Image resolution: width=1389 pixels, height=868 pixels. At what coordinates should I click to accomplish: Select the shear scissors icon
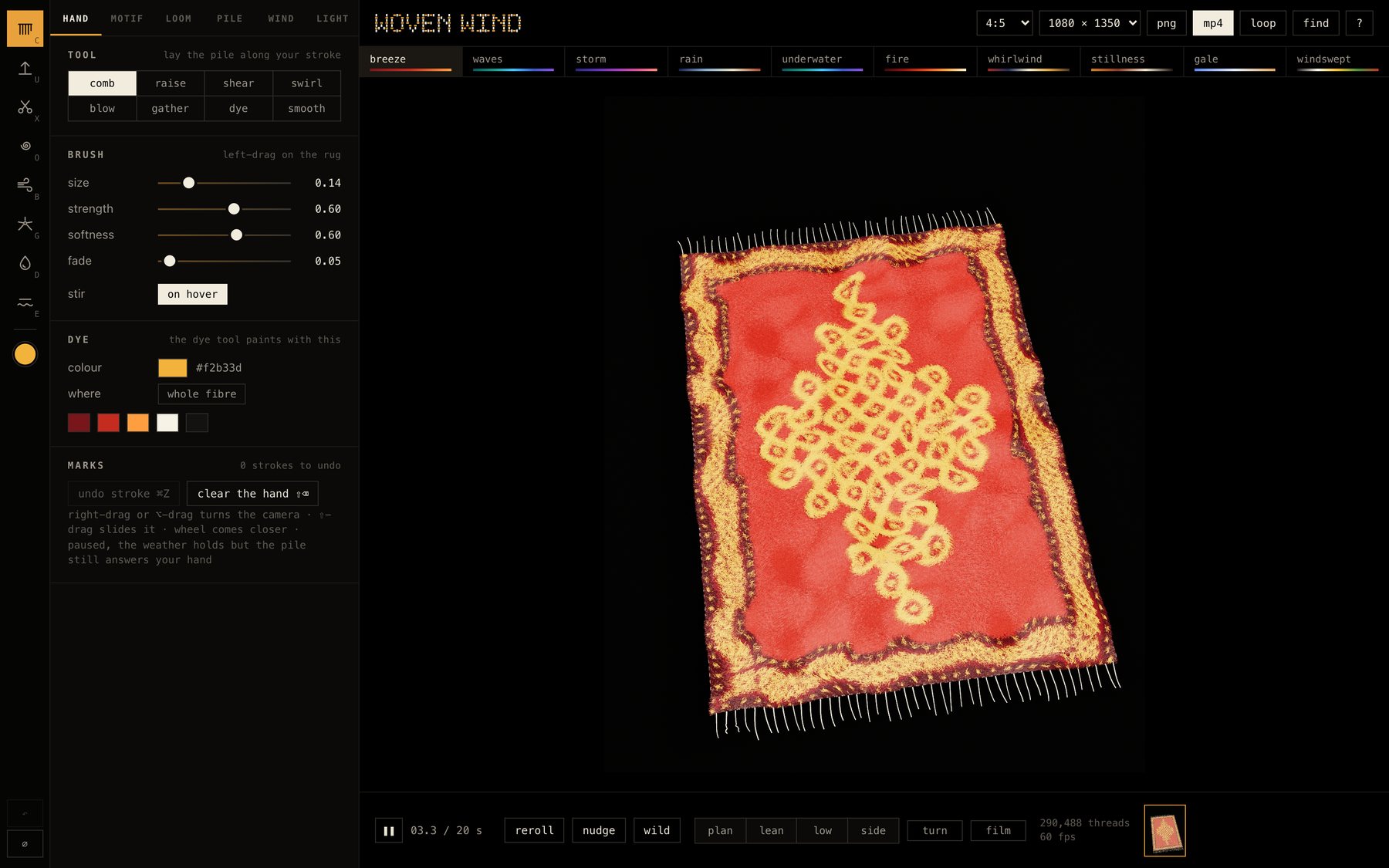click(x=25, y=107)
